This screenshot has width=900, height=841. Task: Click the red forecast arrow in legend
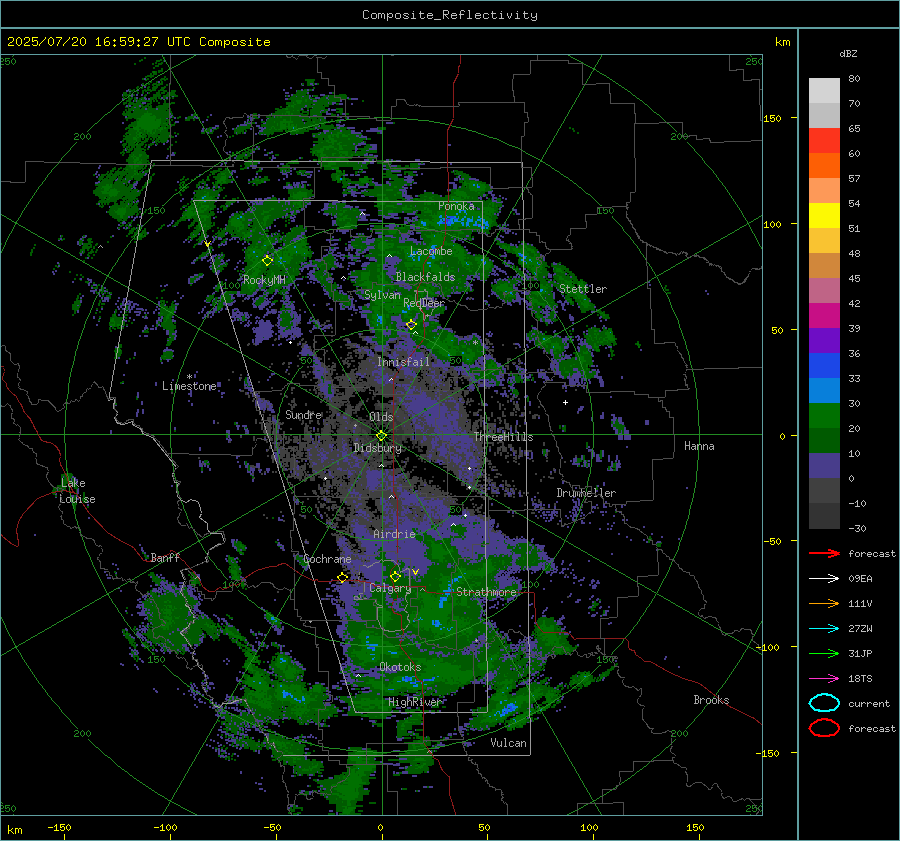coord(824,553)
